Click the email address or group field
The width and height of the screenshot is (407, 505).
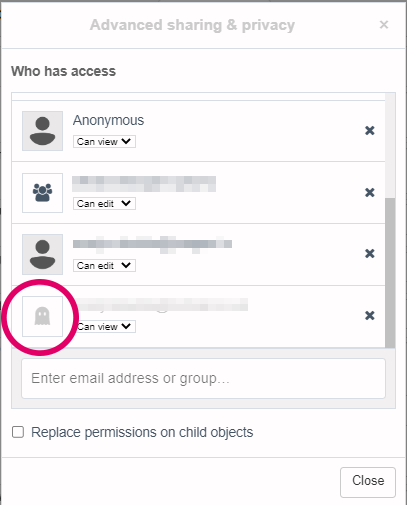[x=203, y=378]
